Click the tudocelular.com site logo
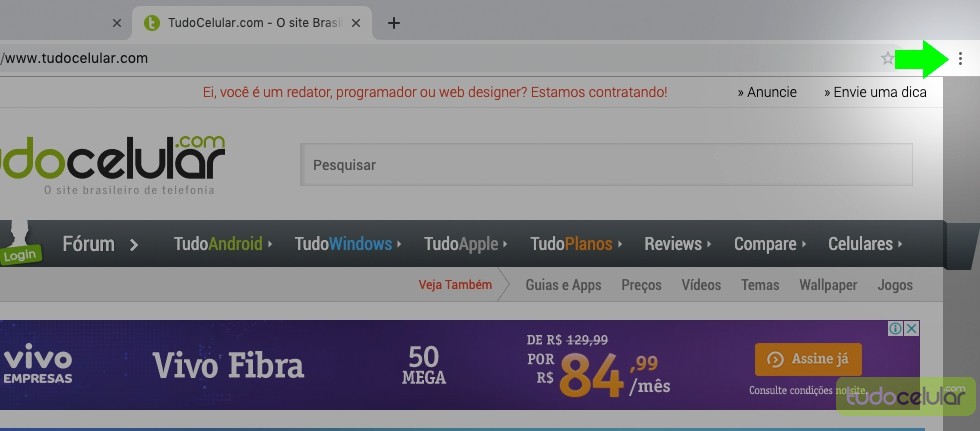 click(x=112, y=166)
